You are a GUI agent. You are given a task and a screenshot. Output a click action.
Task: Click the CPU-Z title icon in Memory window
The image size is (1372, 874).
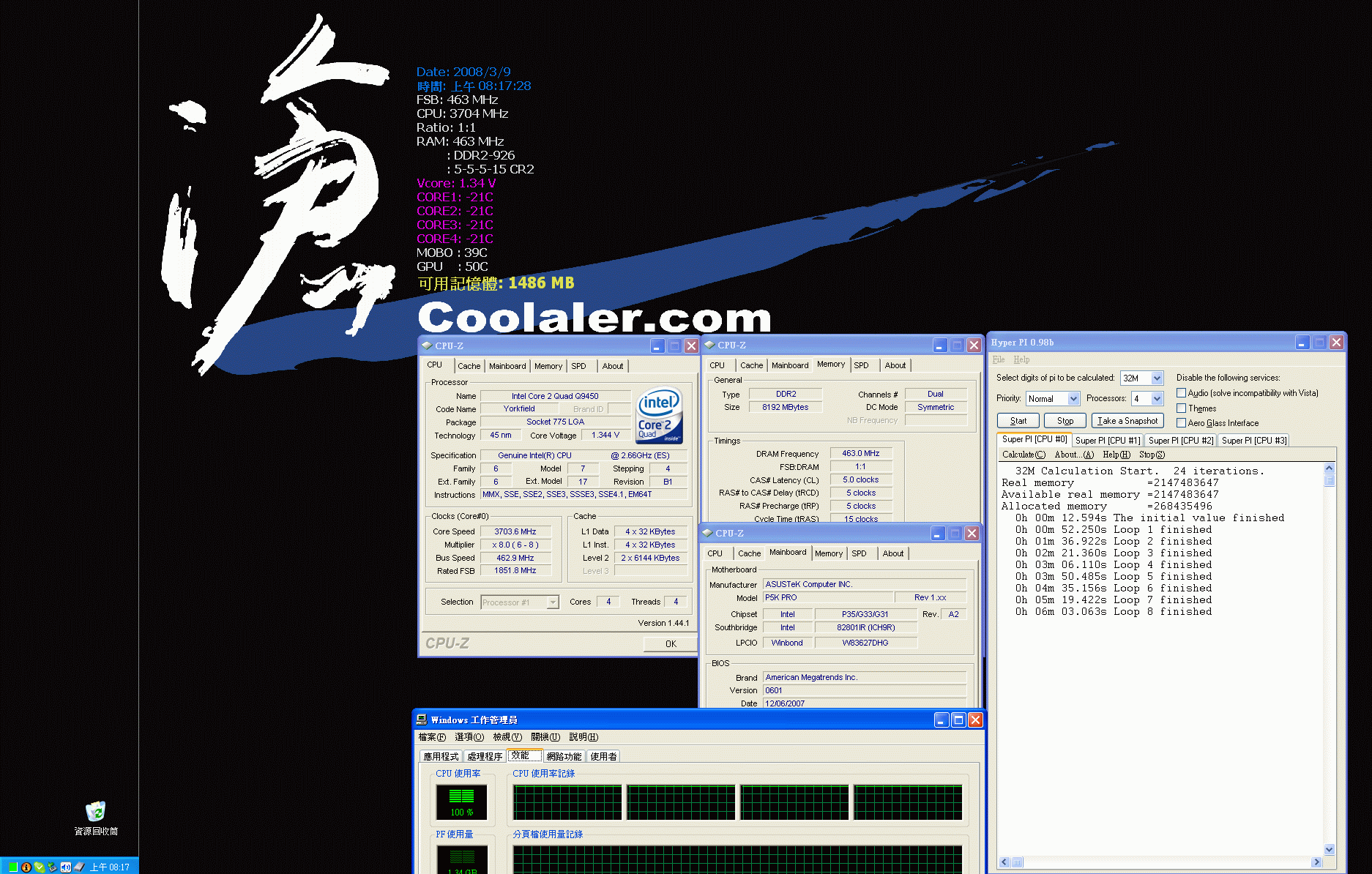(x=709, y=345)
